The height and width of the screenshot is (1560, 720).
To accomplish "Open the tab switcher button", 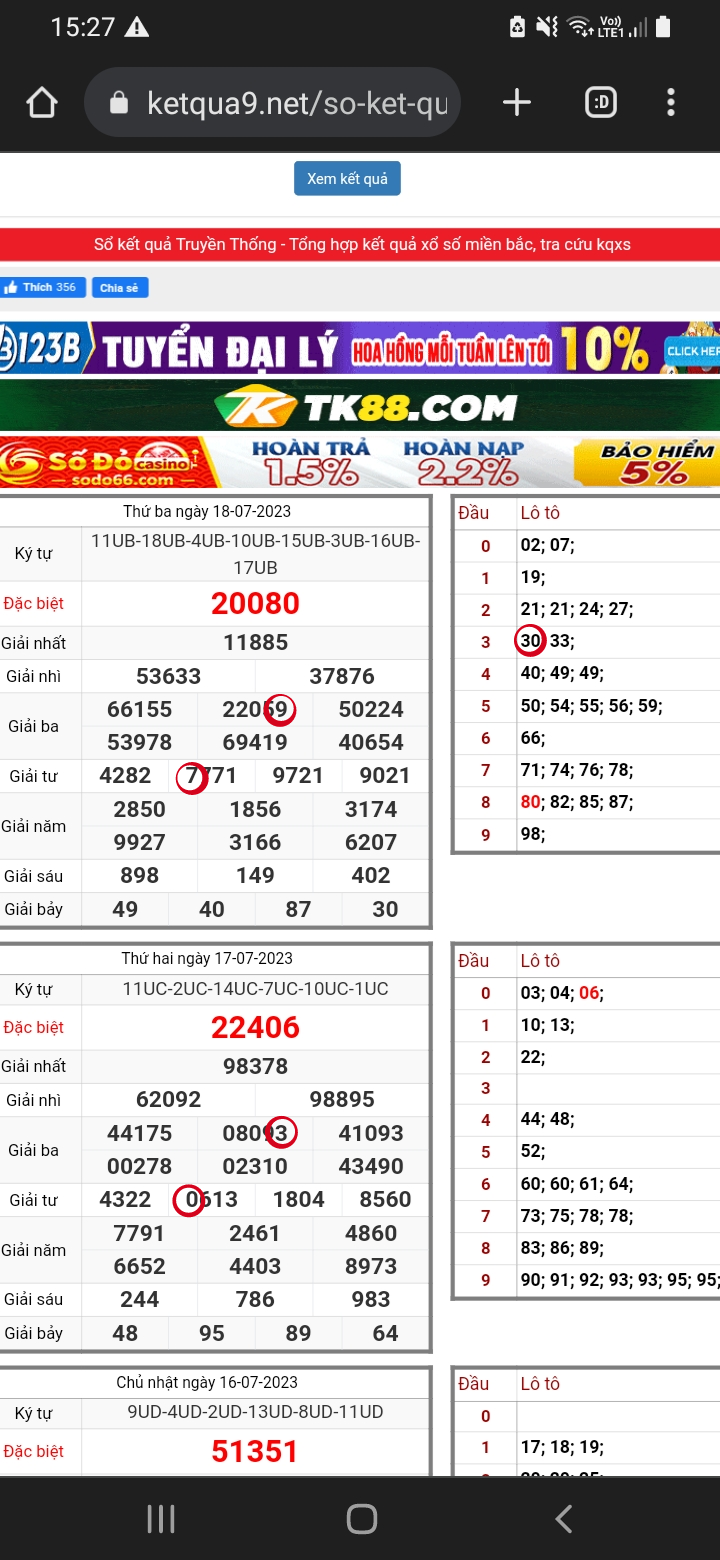I will click(601, 102).
